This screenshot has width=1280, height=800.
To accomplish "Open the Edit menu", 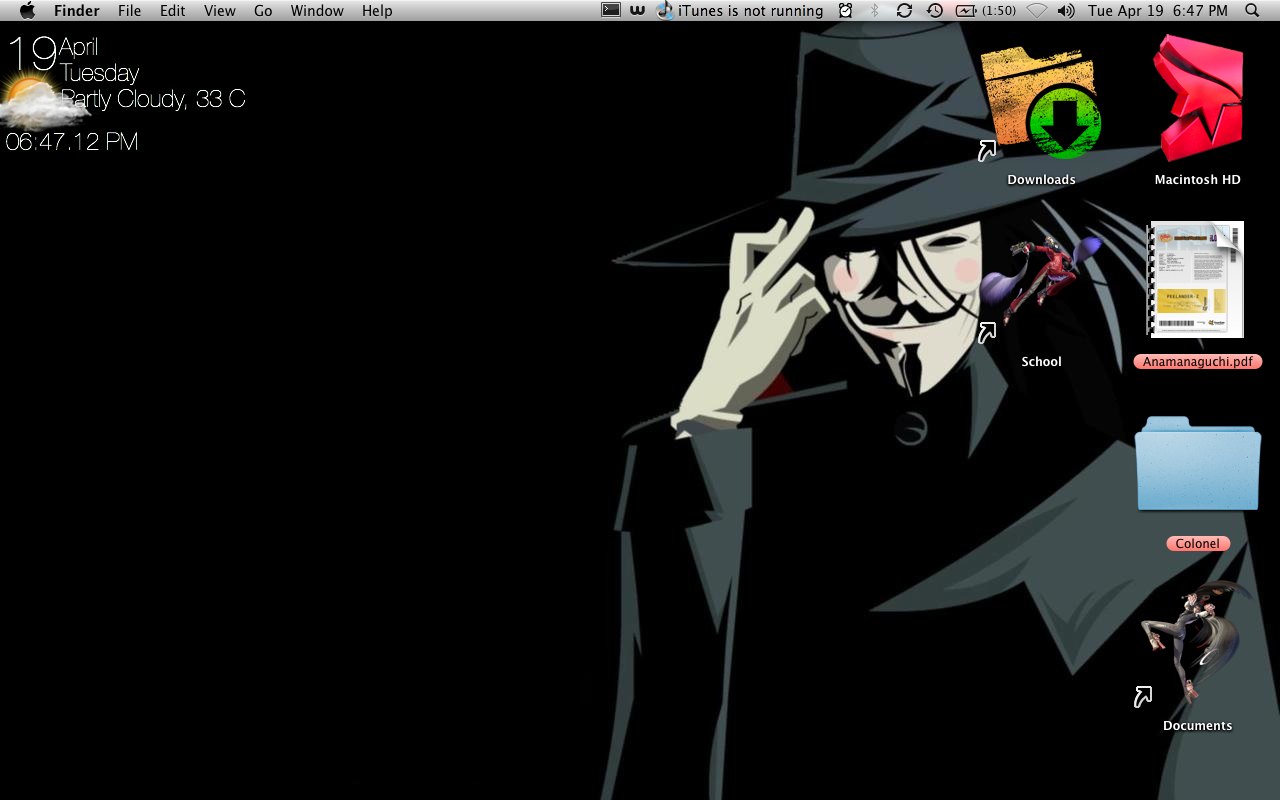I will click(x=173, y=11).
